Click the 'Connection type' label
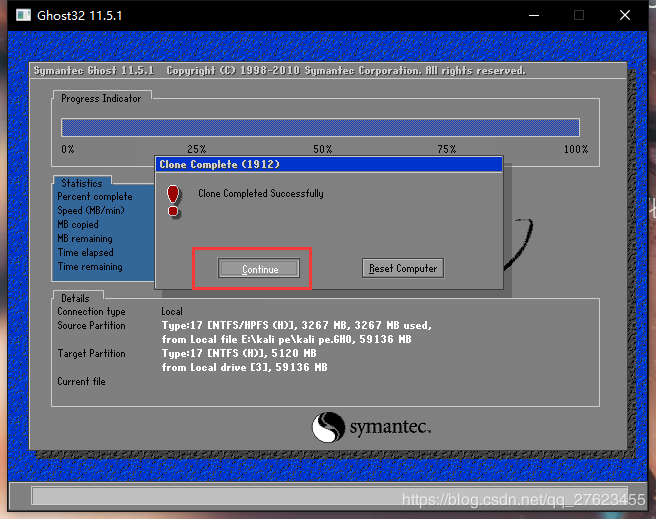Viewport: 656px width, 519px height. point(91,312)
